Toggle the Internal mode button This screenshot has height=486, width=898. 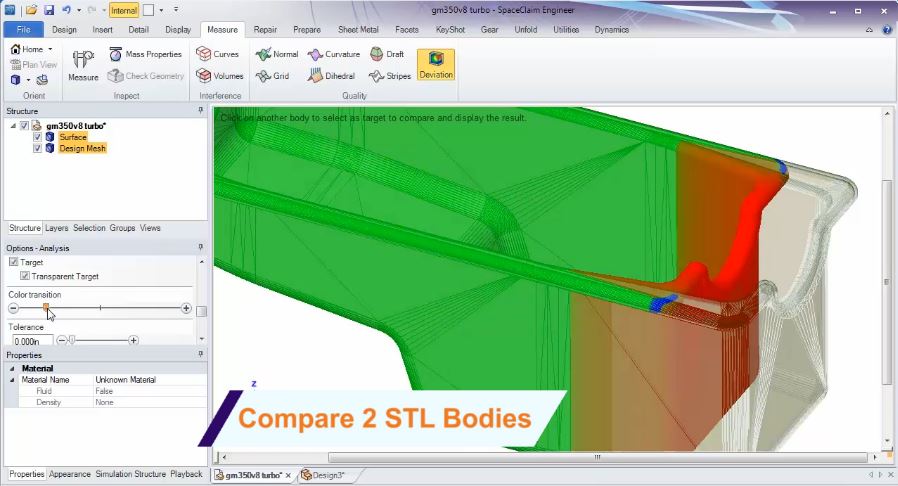[124, 10]
